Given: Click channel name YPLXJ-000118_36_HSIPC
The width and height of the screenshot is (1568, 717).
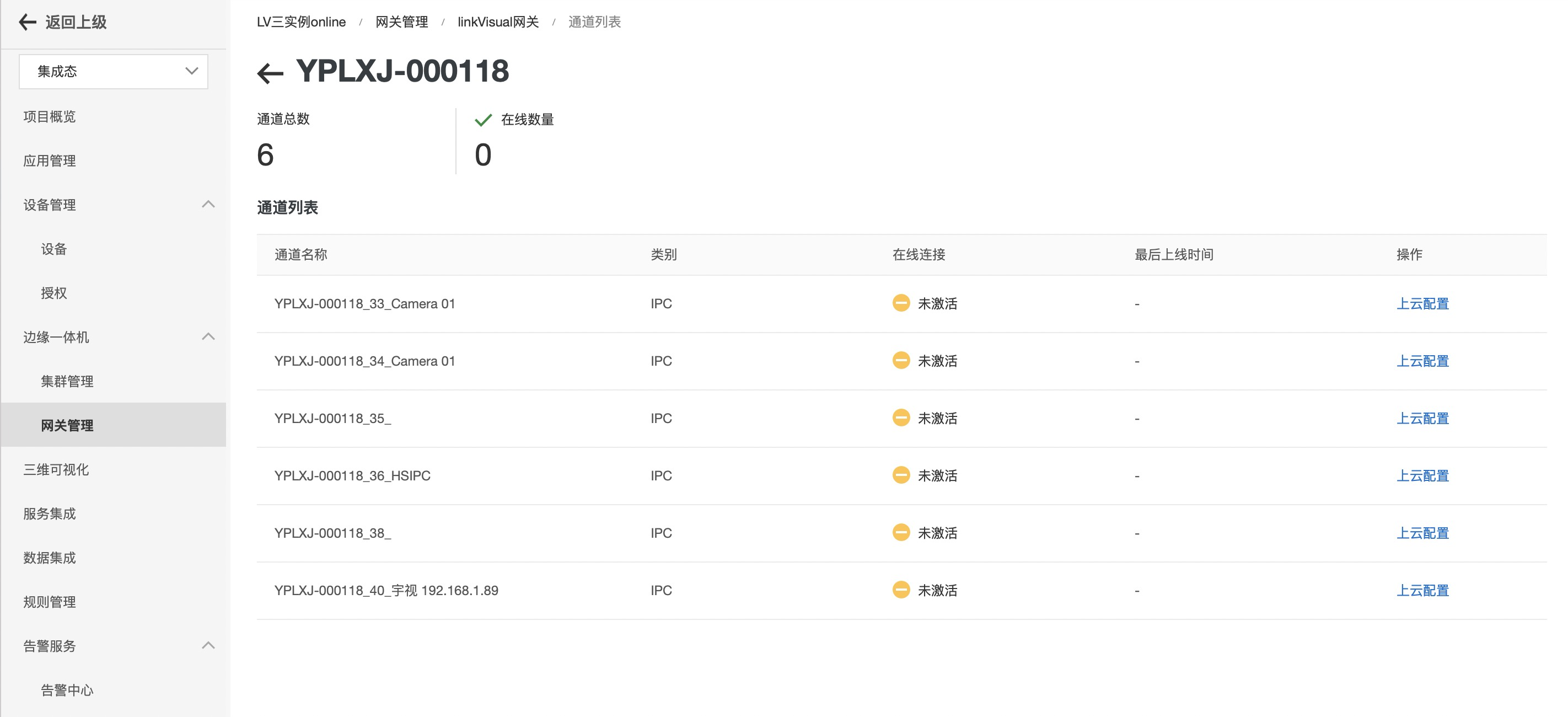Looking at the screenshot, I should pyautogui.click(x=352, y=475).
